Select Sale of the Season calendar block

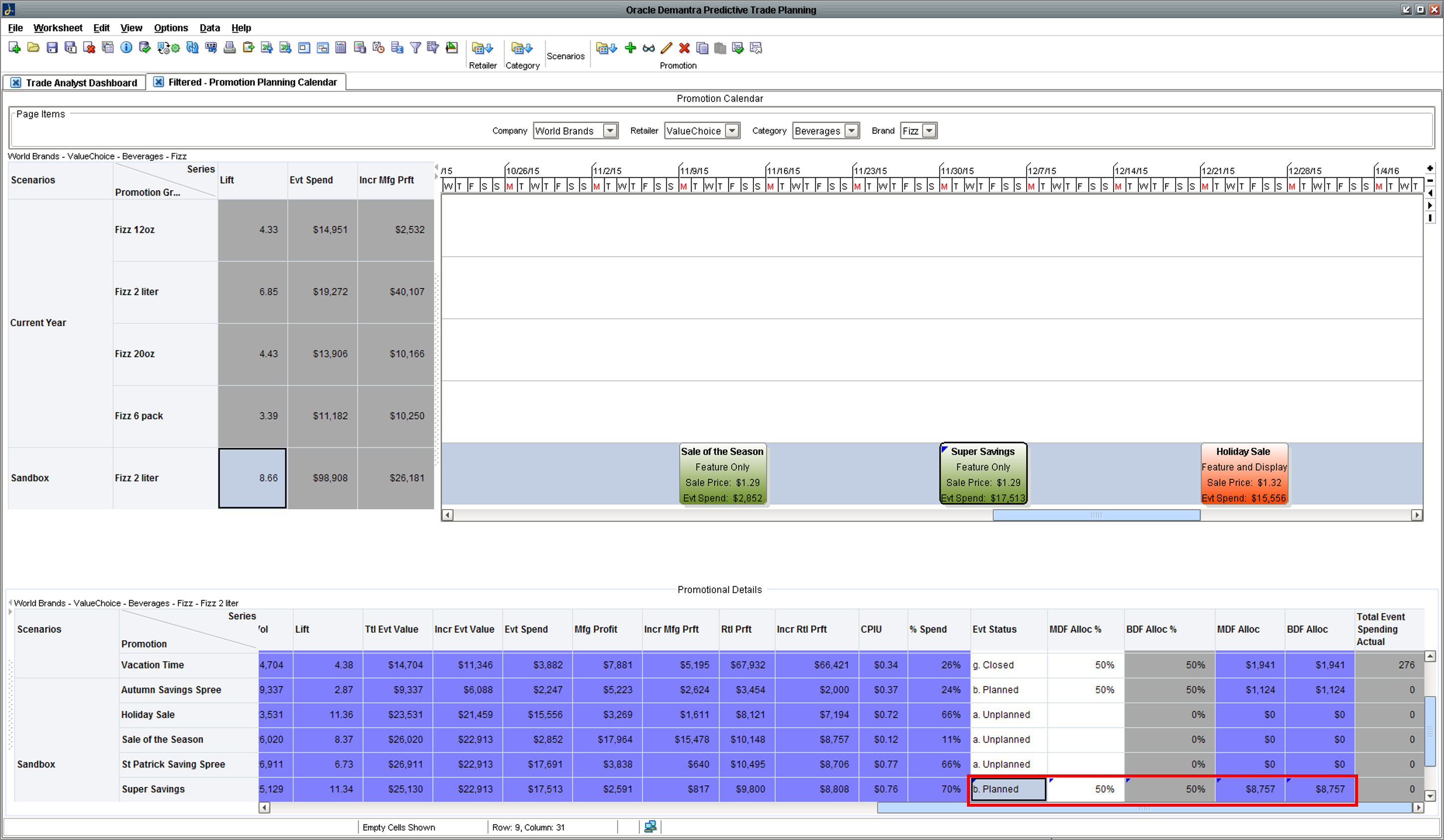(x=722, y=474)
